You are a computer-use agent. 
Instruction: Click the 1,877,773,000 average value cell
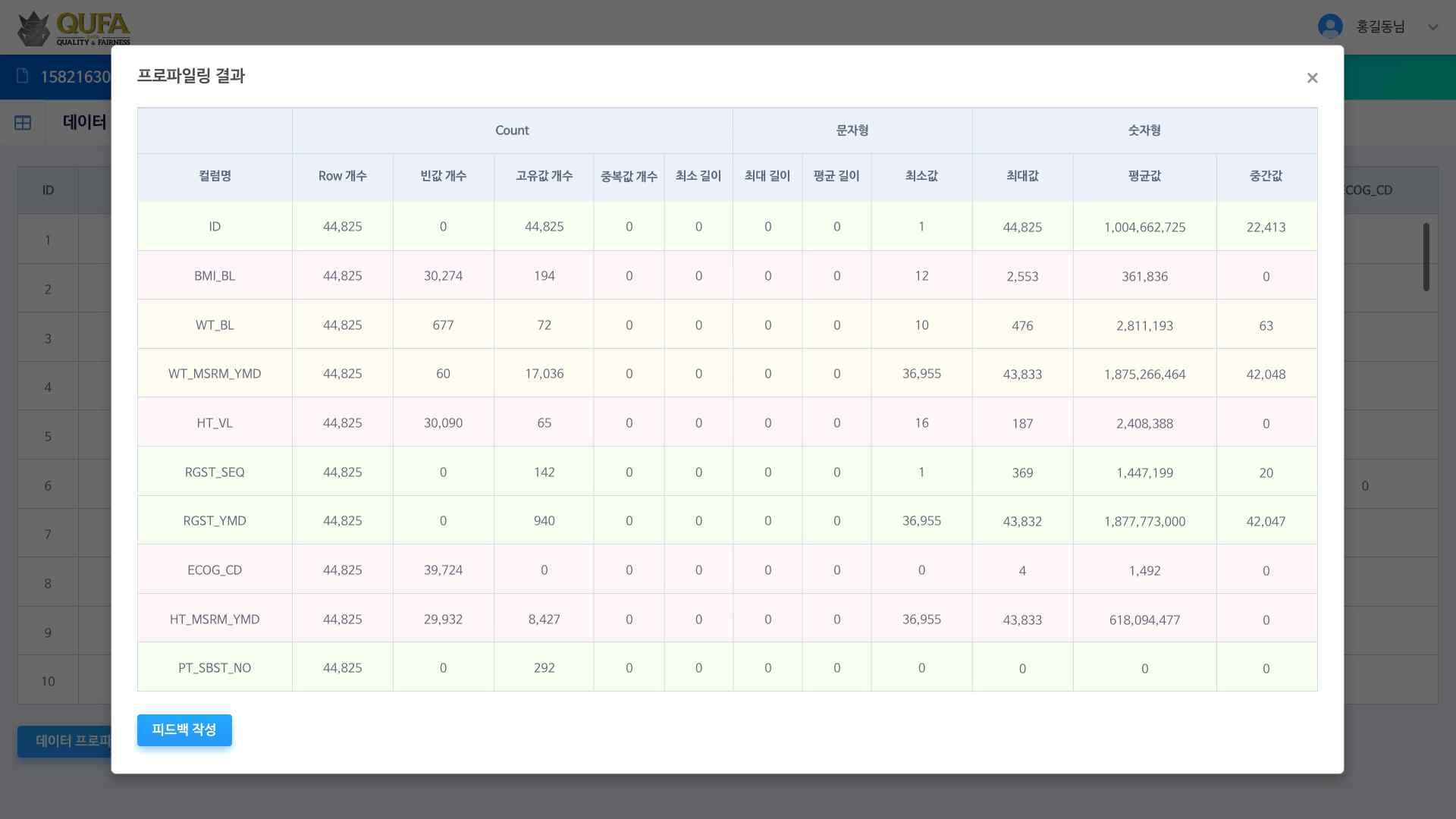tap(1144, 521)
